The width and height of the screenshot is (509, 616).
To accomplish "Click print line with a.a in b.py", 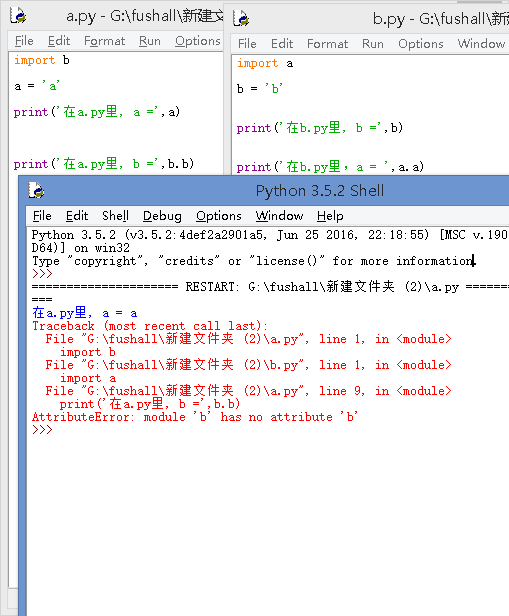I will point(330,167).
